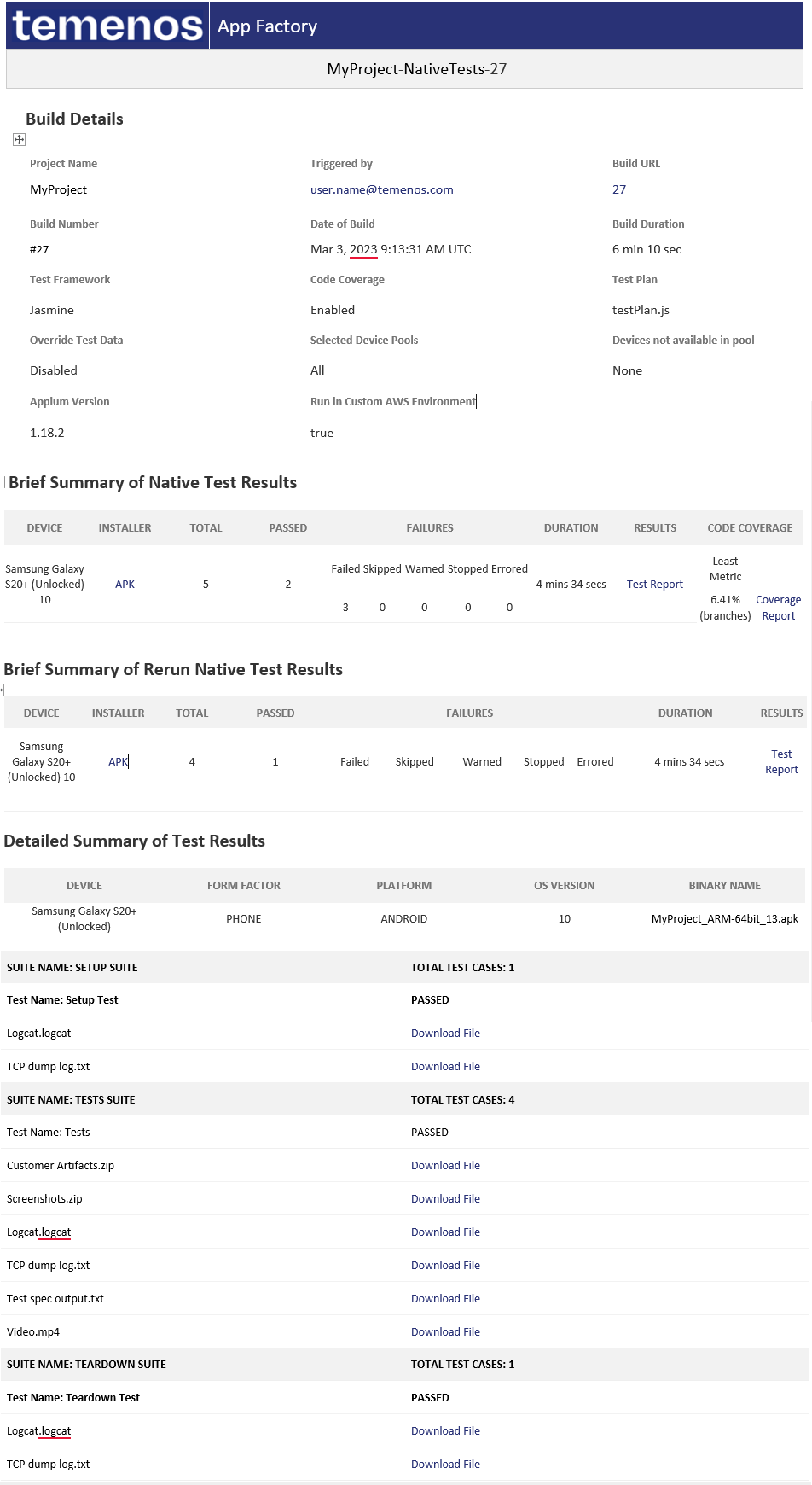
Task: Open APK installer link in Rerun results table
Action: pos(118,762)
